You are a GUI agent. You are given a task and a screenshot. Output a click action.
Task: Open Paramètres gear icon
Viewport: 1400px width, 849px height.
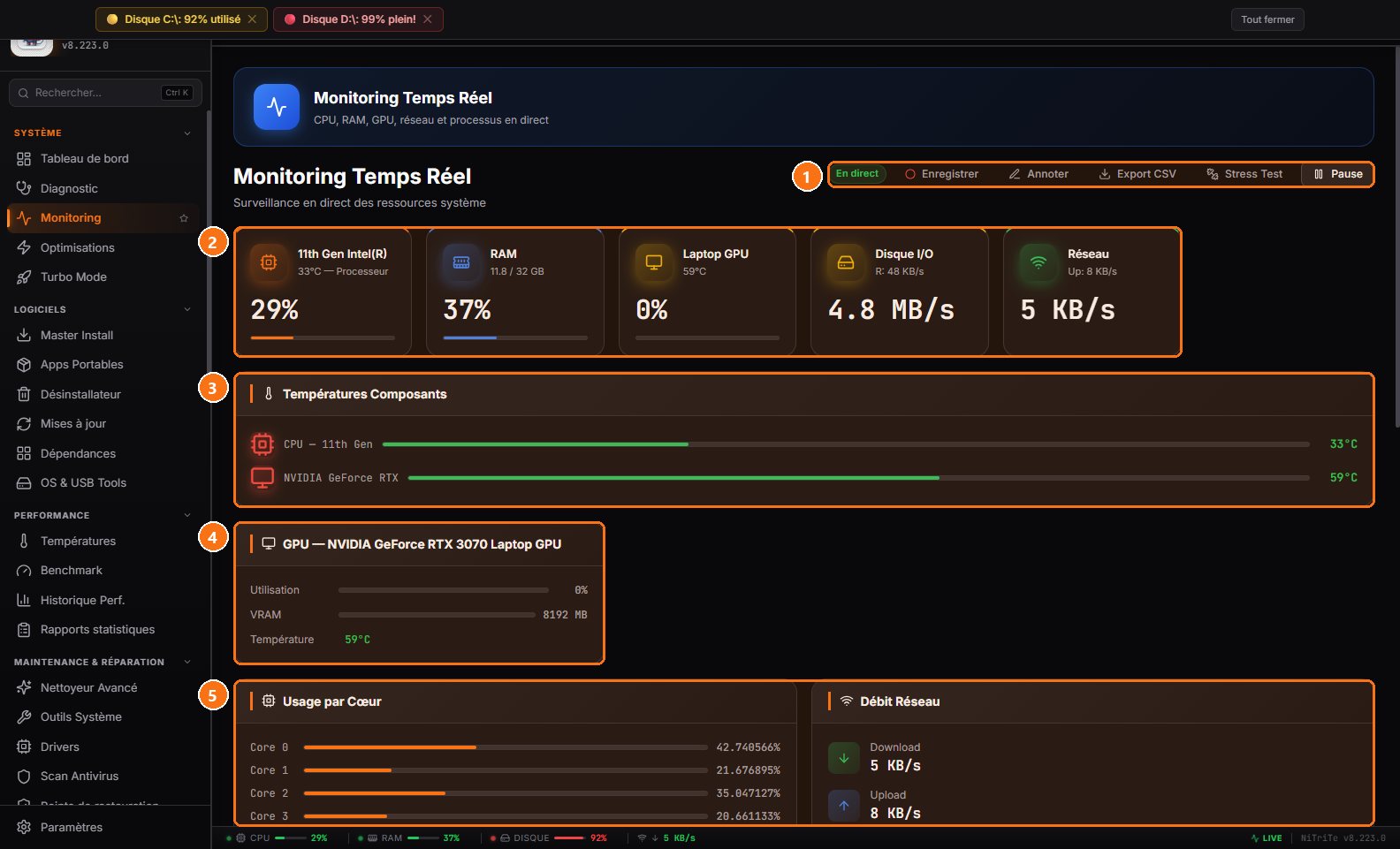[24, 828]
